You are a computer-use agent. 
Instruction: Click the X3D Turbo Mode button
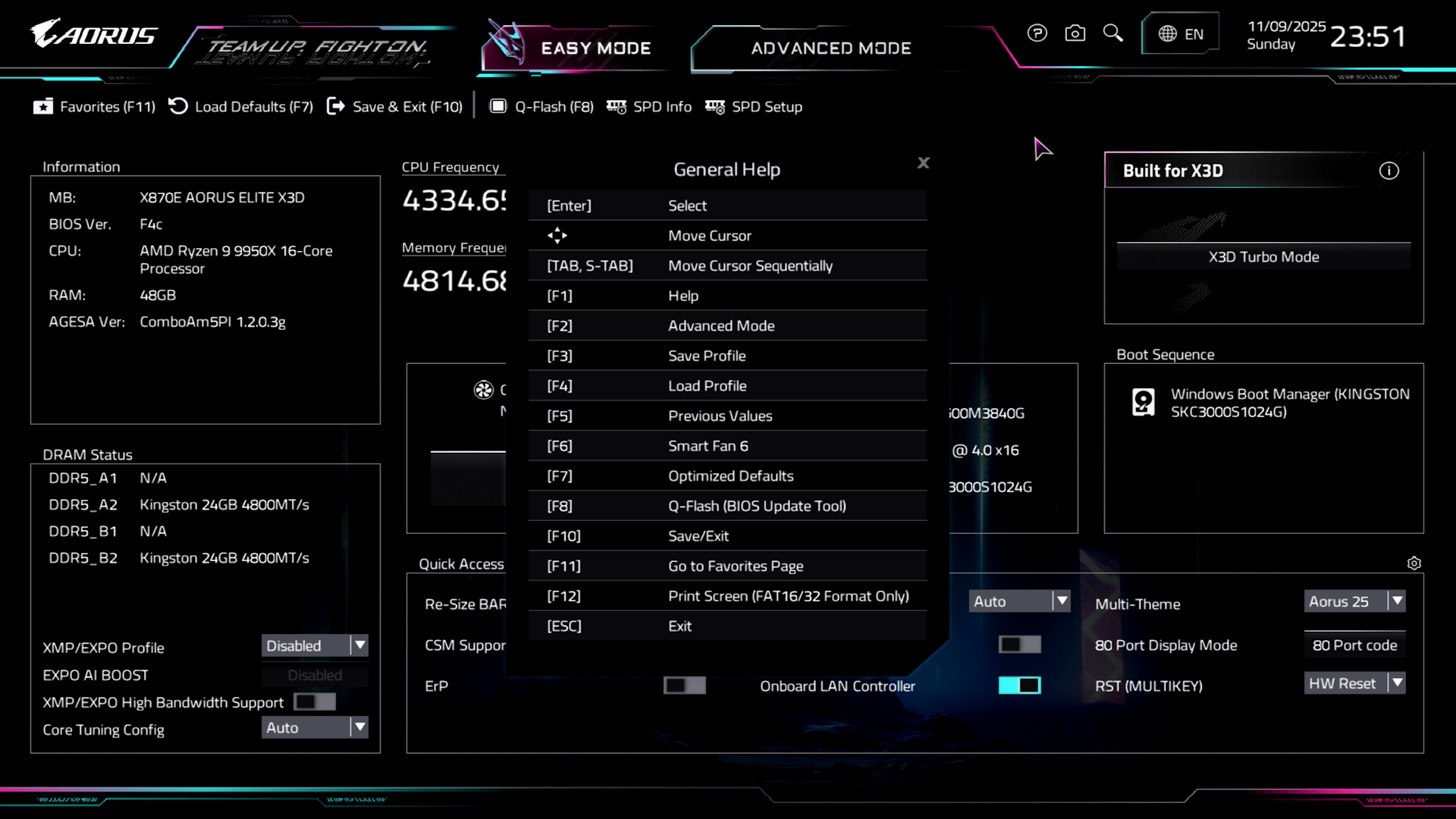click(1263, 257)
